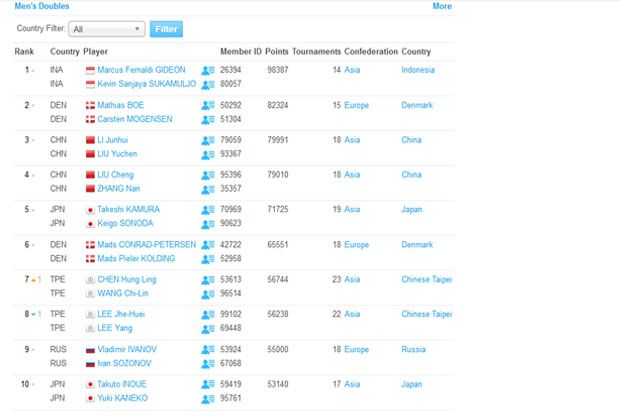
Task: Open profile icon for LEE Jhe-Huei
Action: tap(208, 314)
